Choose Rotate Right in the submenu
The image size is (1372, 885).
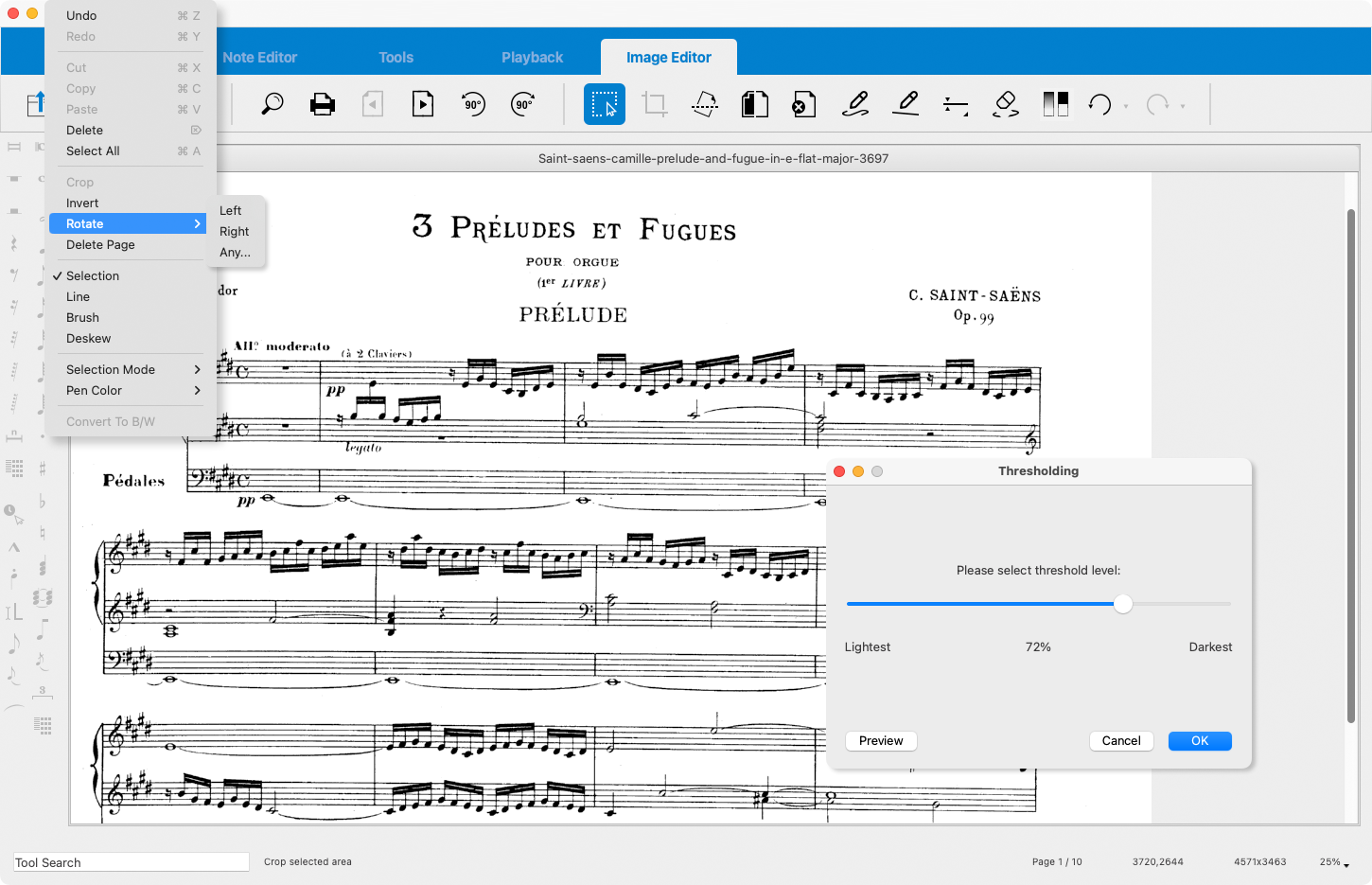(x=235, y=232)
